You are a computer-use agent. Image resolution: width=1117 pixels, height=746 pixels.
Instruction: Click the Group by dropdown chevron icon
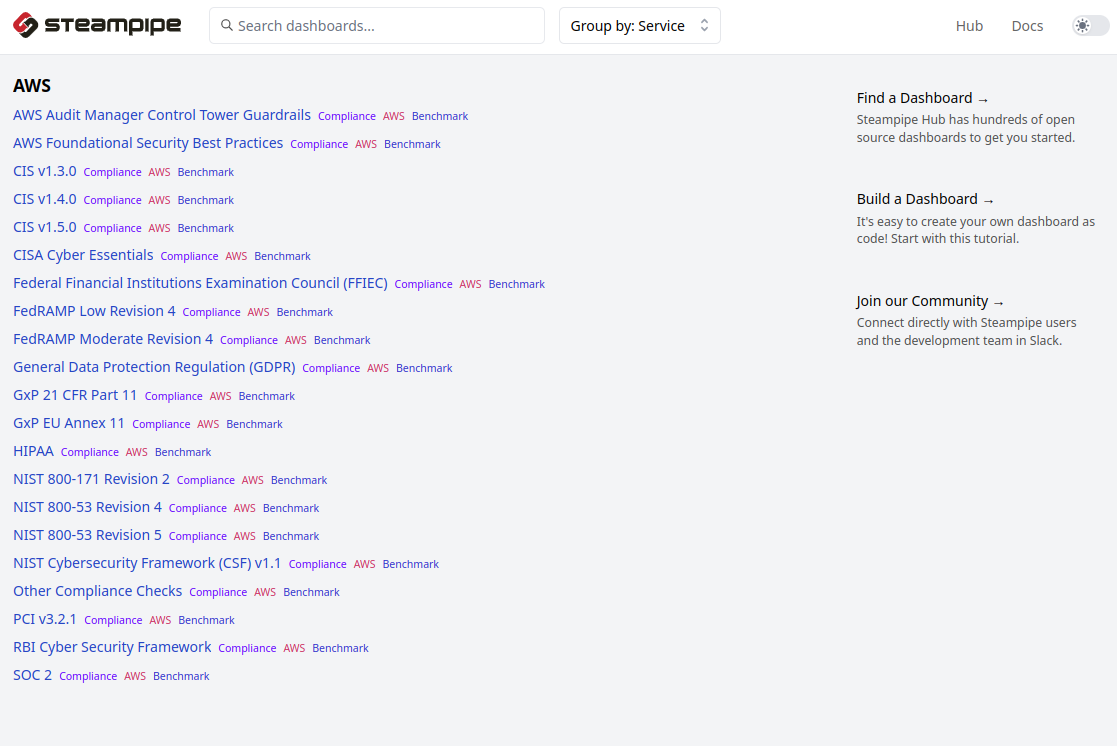tap(706, 25)
